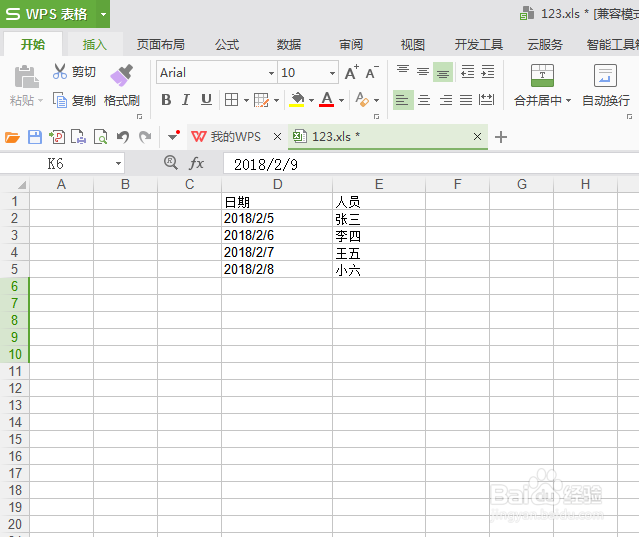Align text to middle of cell
The width and height of the screenshot is (639, 537).
point(423,72)
